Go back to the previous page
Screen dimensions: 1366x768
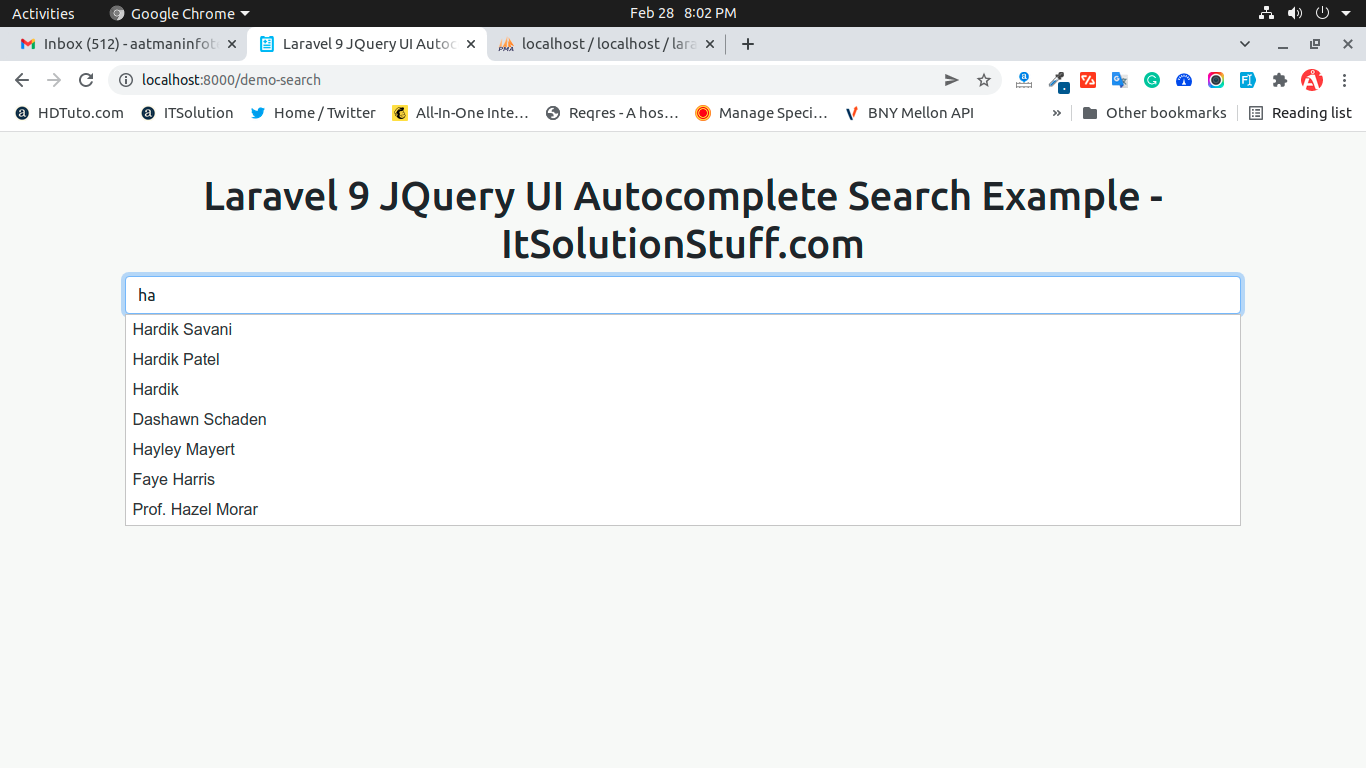[22, 80]
